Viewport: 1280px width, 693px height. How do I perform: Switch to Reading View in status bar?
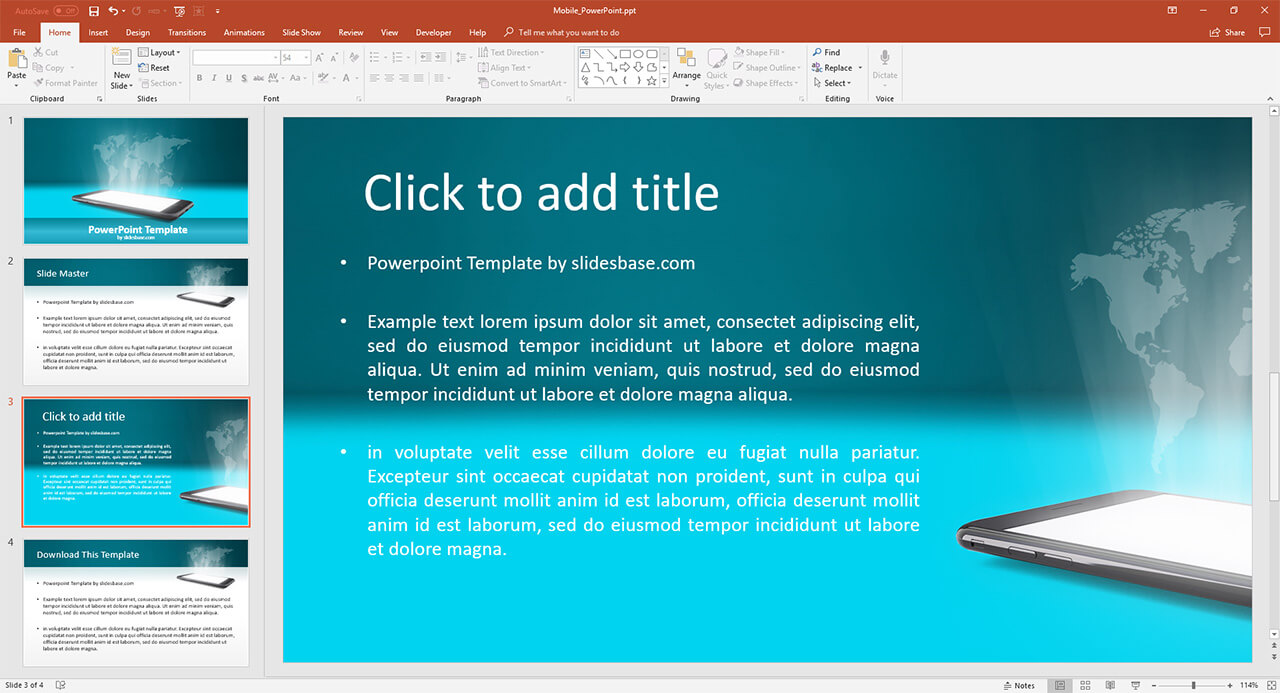pyautogui.click(x=1109, y=685)
